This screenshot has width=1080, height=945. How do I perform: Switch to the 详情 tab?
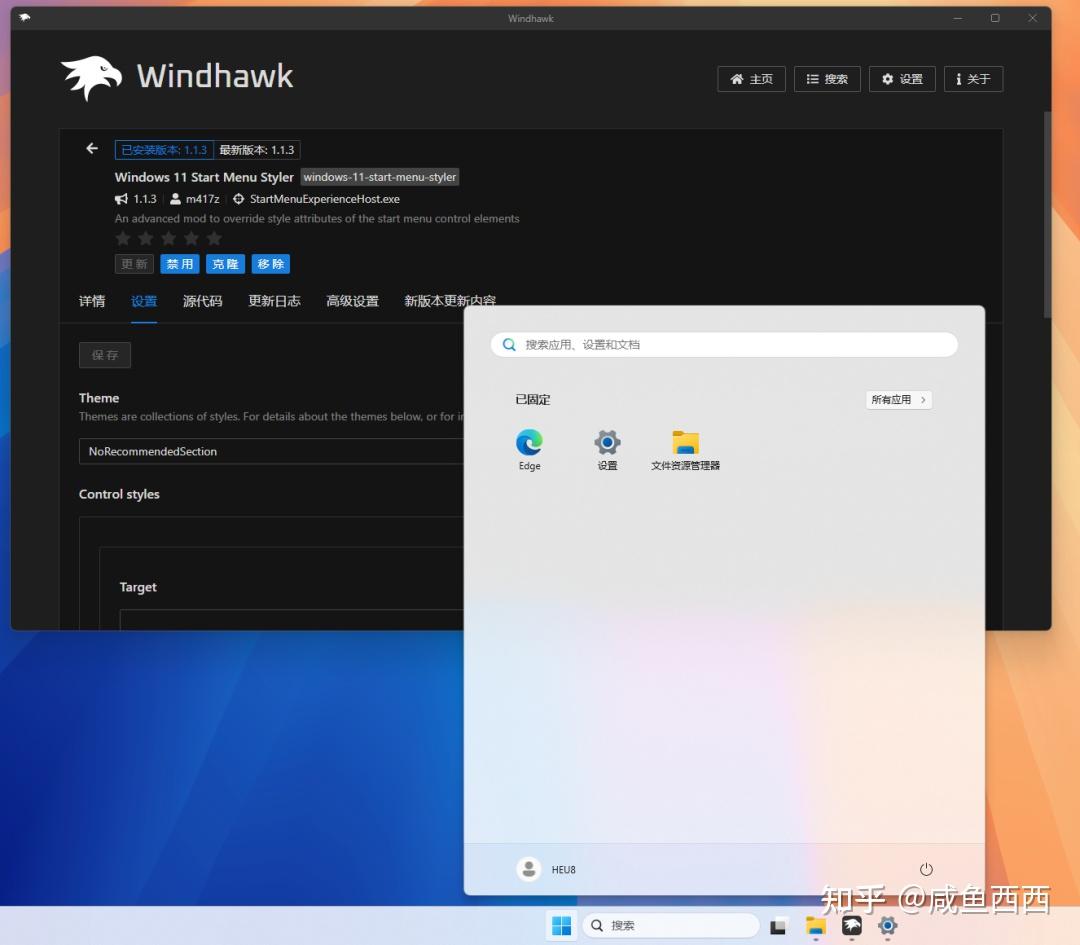click(92, 301)
